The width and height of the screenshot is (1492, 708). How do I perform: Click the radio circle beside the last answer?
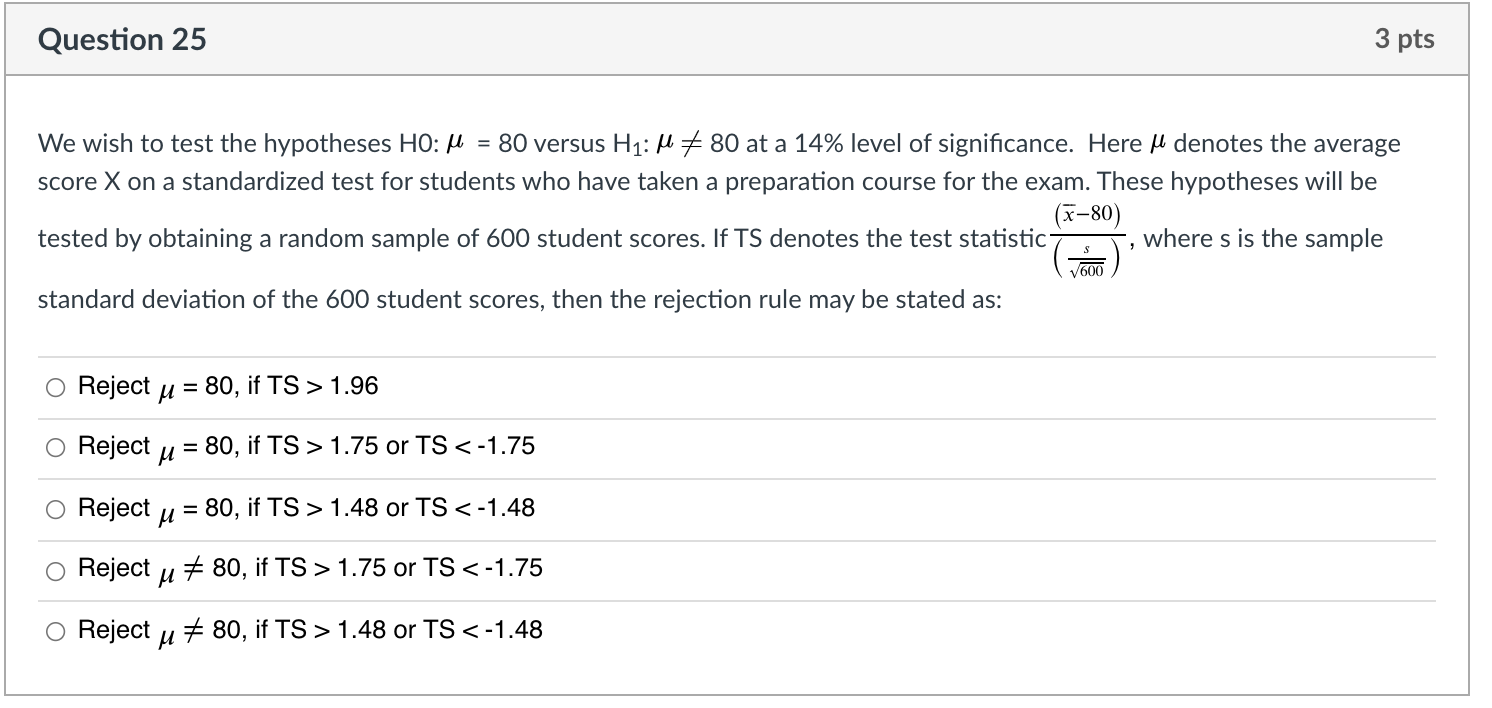tap(56, 631)
